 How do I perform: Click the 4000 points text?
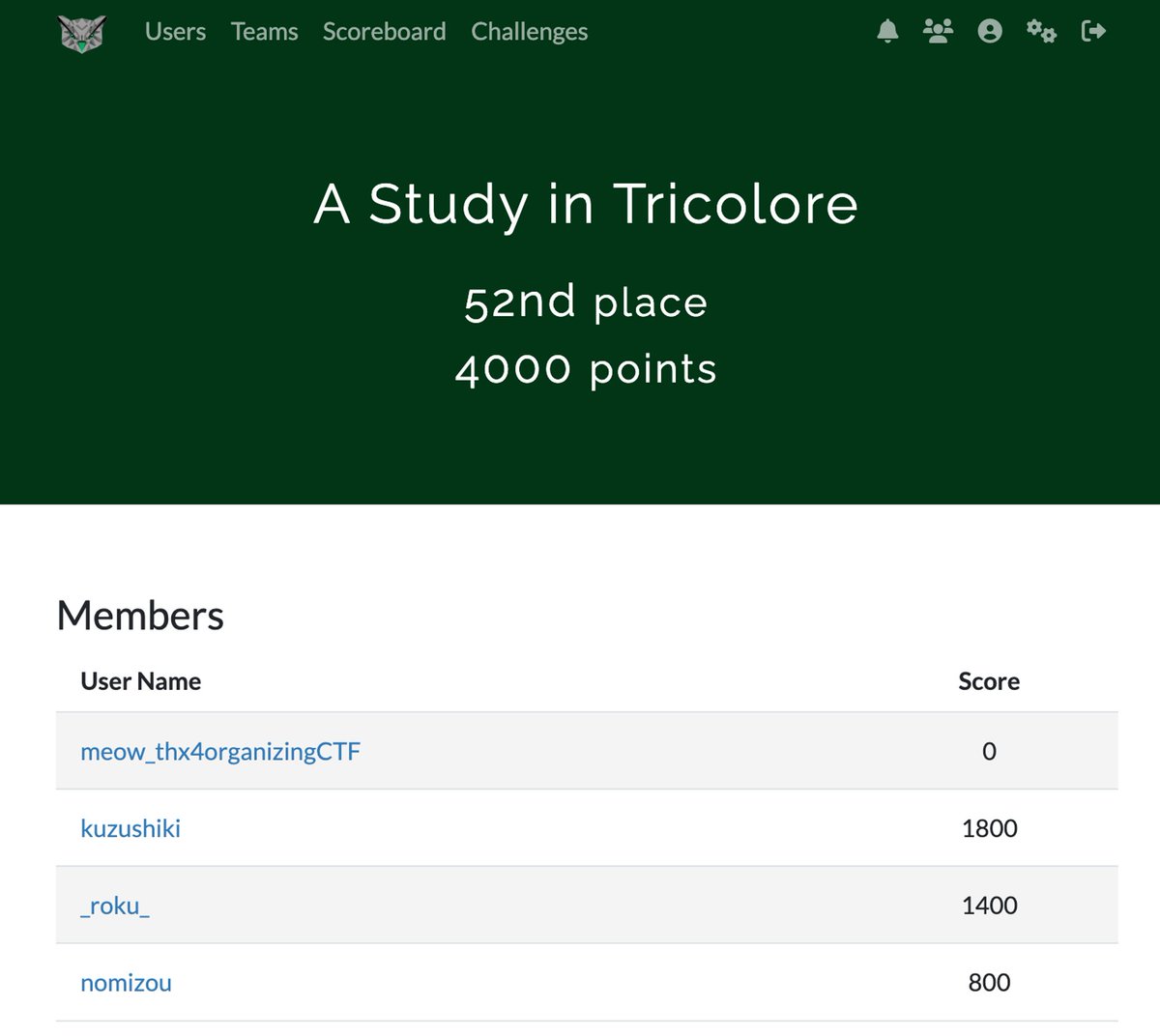click(586, 369)
